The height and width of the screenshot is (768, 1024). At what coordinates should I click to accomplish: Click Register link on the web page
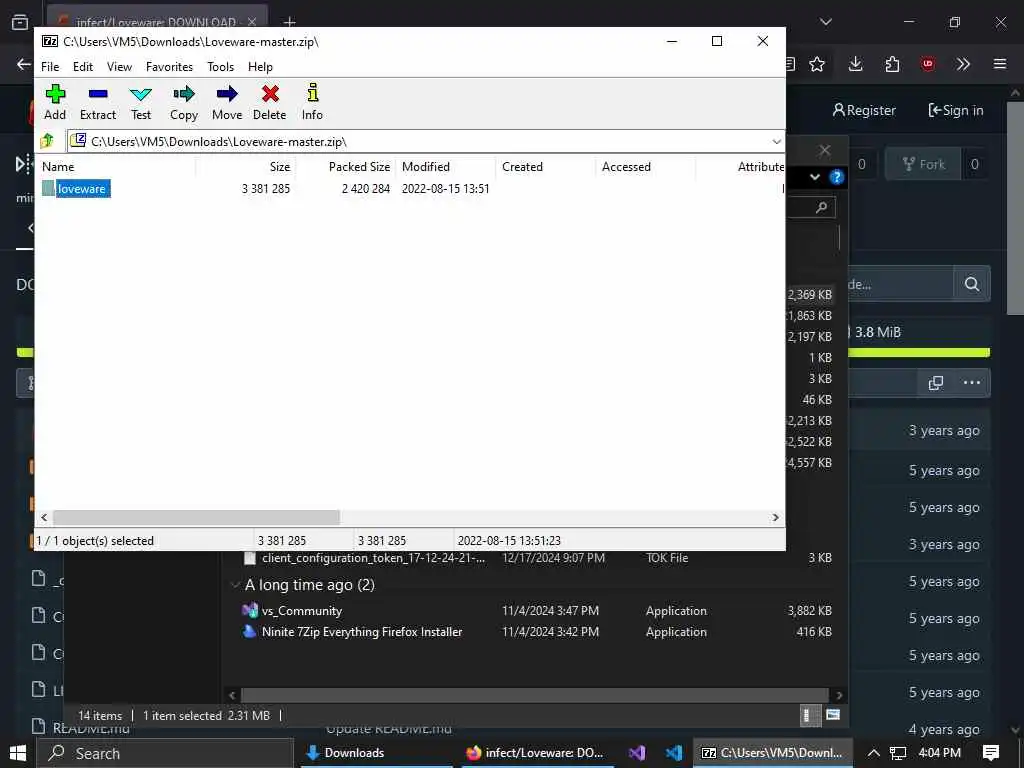(x=864, y=110)
